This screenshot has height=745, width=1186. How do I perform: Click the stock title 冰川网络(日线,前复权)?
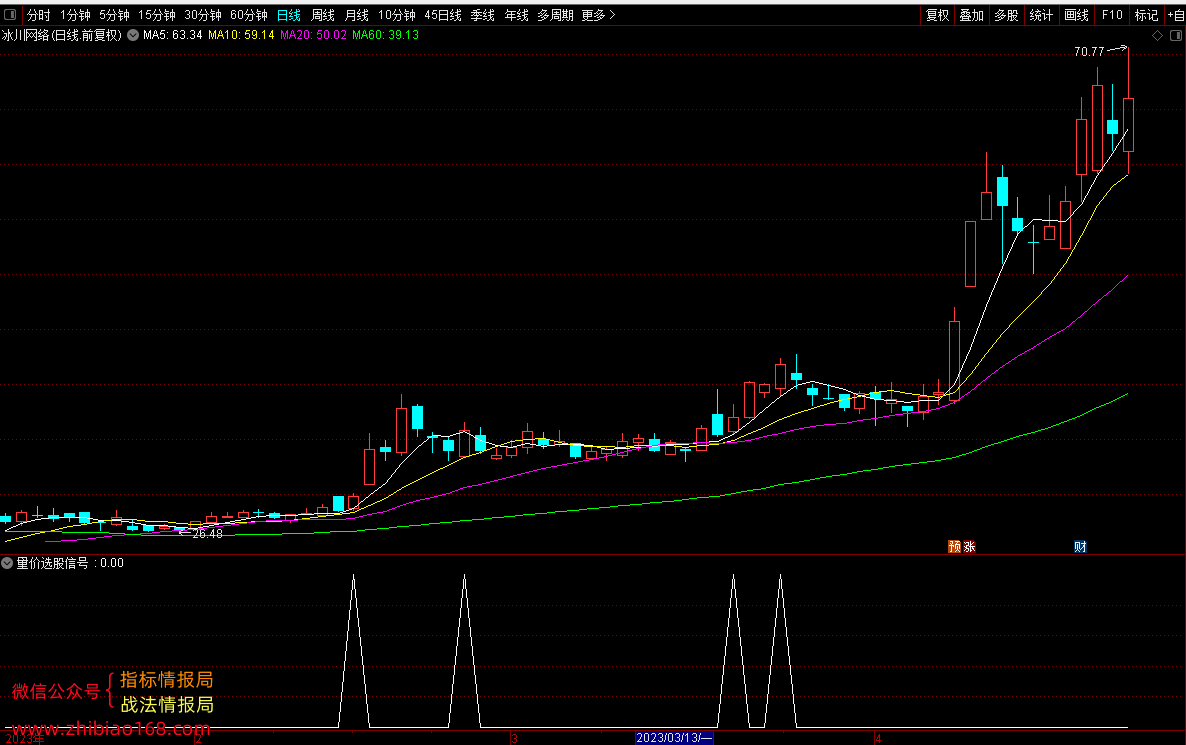(61, 35)
